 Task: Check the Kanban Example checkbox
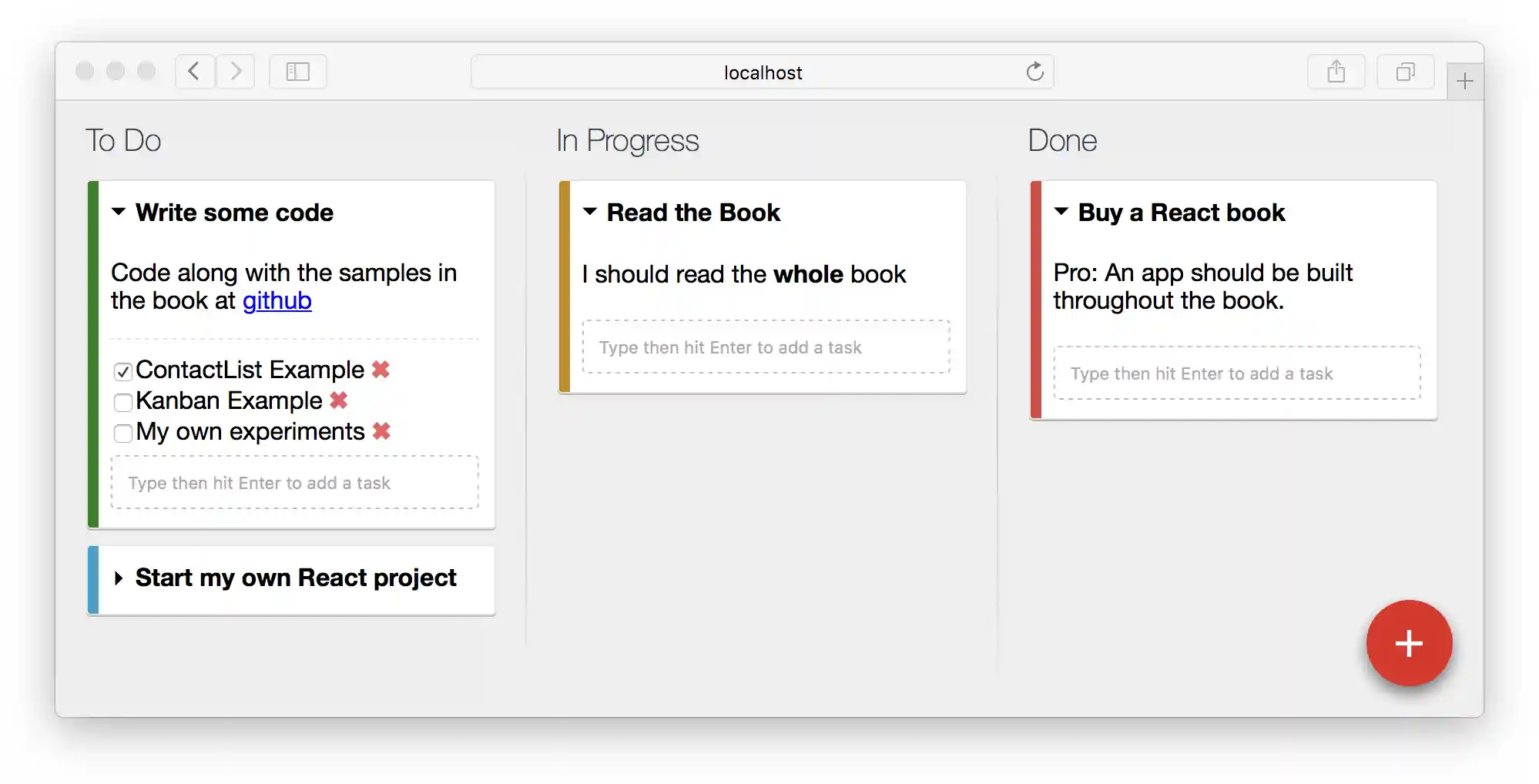point(123,403)
